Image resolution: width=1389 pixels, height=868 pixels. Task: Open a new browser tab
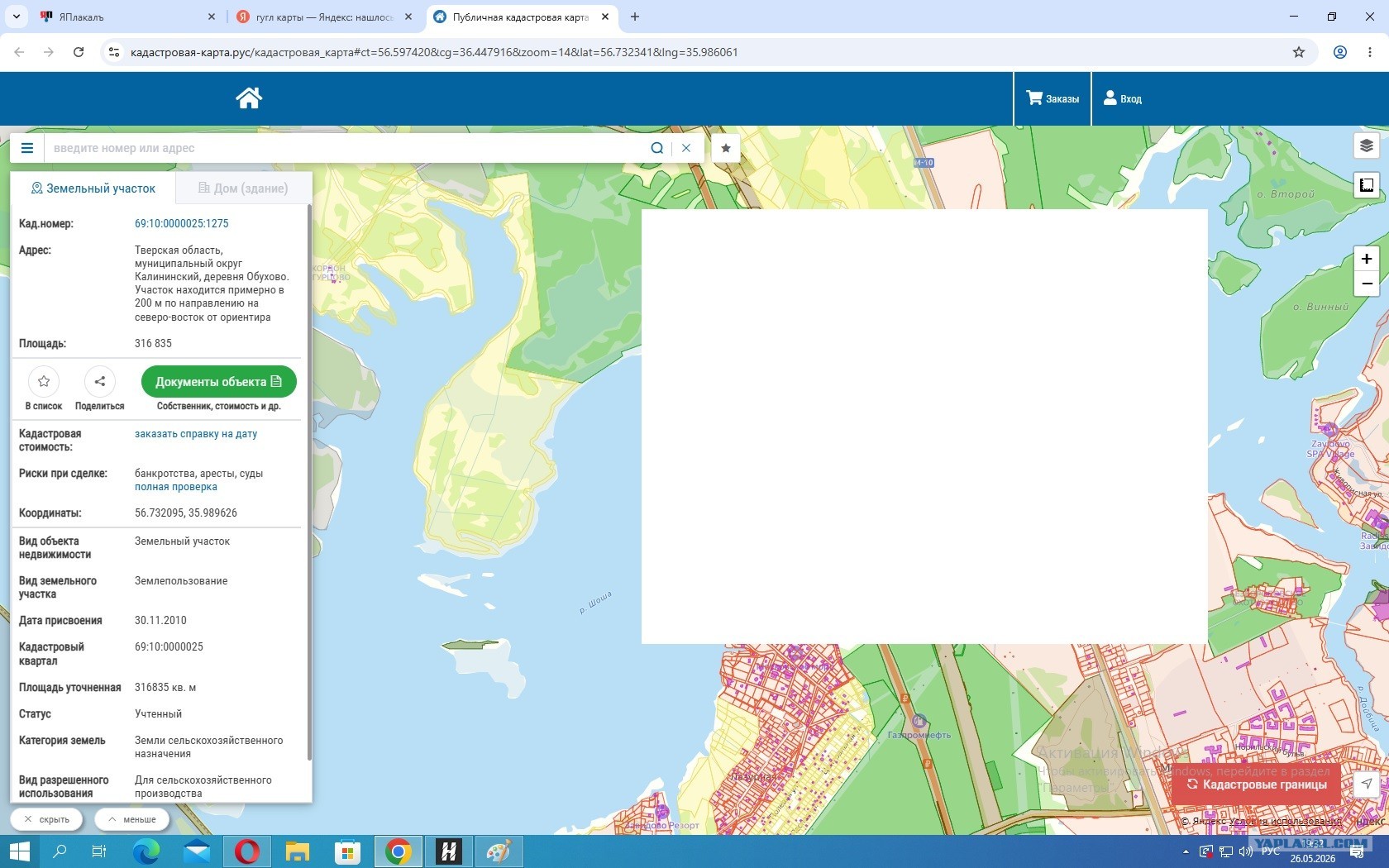pyautogui.click(x=635, y=17)
